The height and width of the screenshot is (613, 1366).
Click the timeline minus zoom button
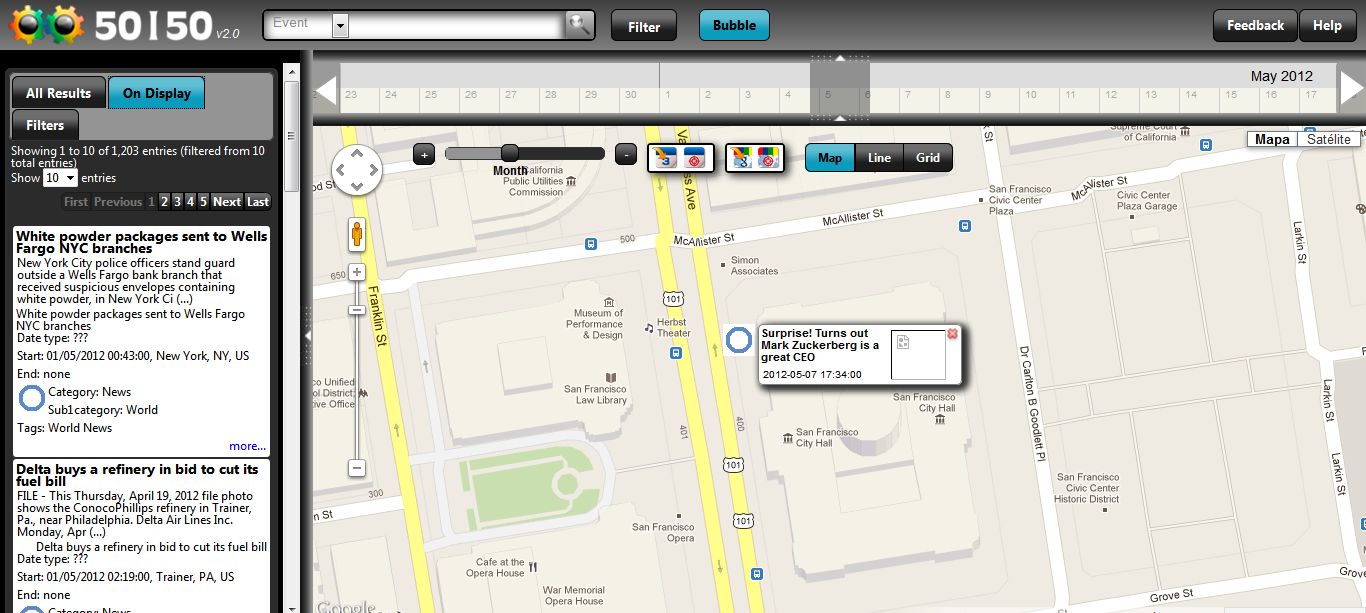pos(625,154)
